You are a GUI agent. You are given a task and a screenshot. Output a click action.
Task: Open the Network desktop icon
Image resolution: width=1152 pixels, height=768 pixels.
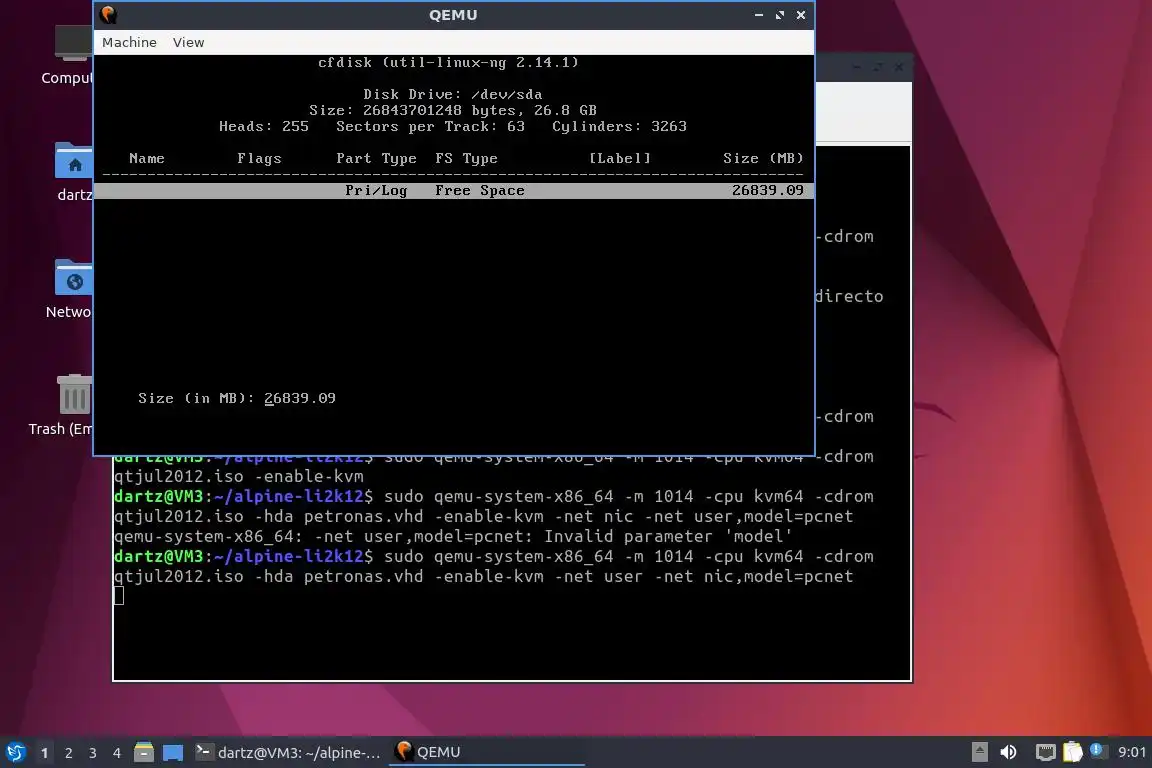72,289
